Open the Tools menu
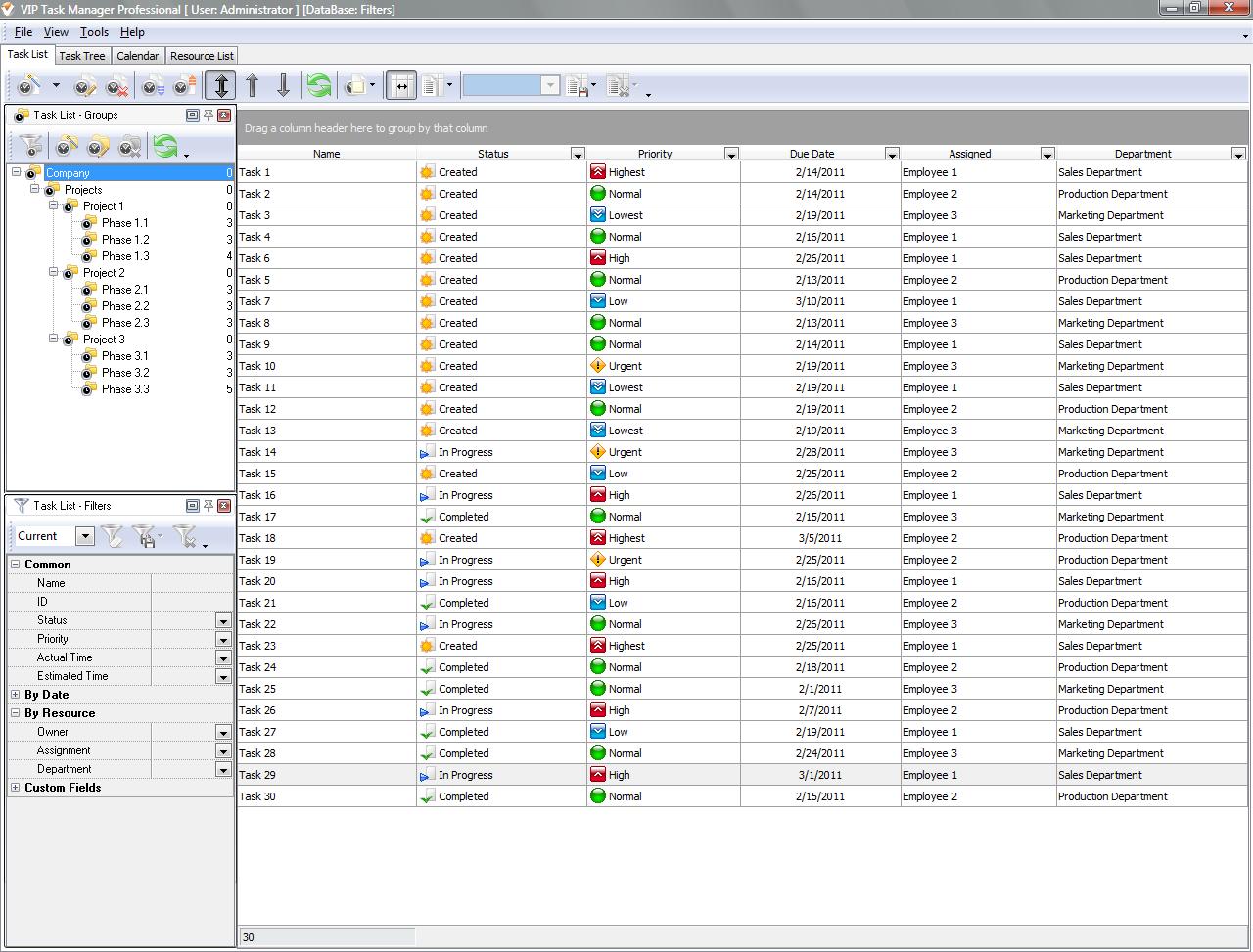 [94, 32]
